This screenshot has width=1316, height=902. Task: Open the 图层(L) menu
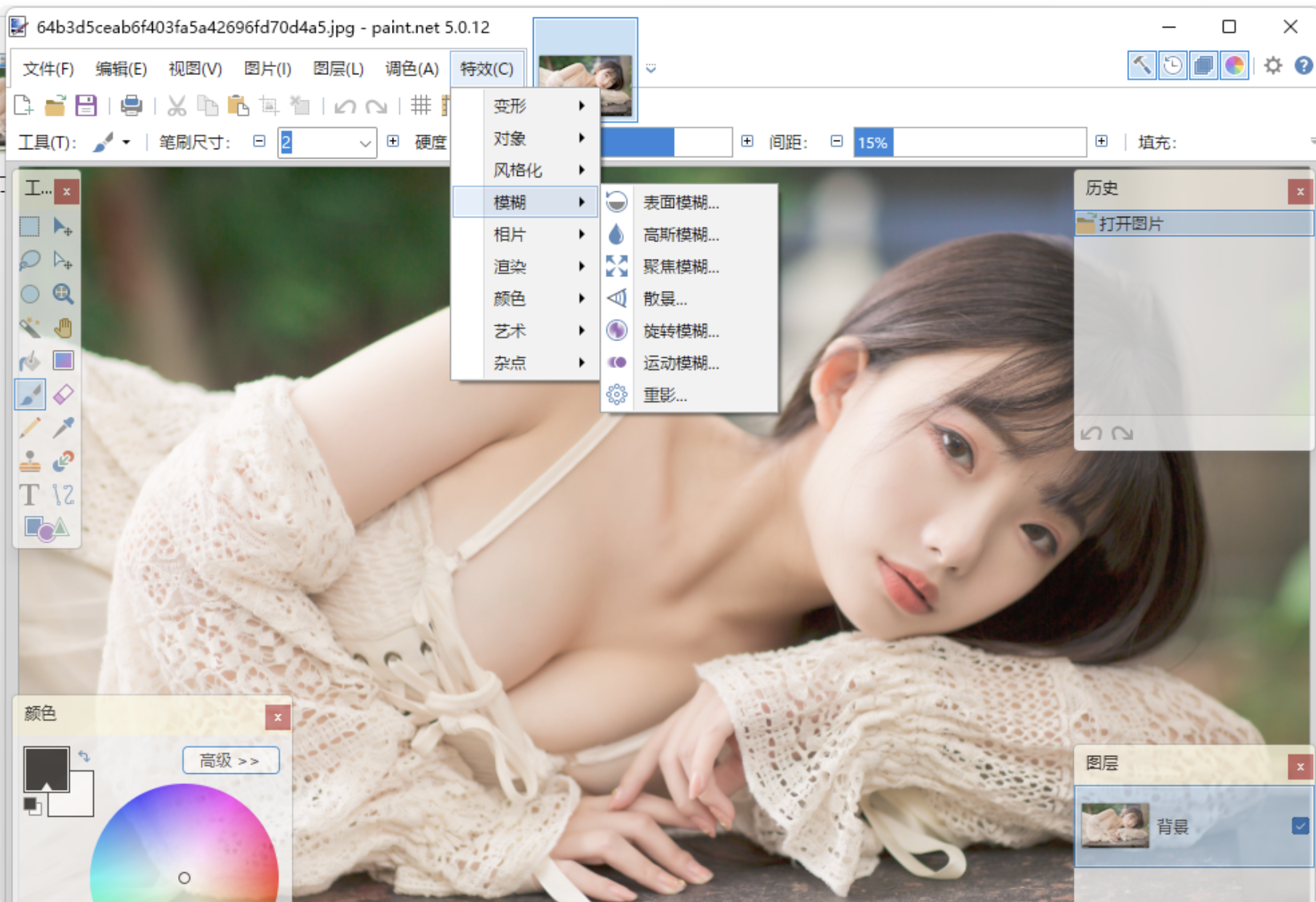(x=337, y=68)
